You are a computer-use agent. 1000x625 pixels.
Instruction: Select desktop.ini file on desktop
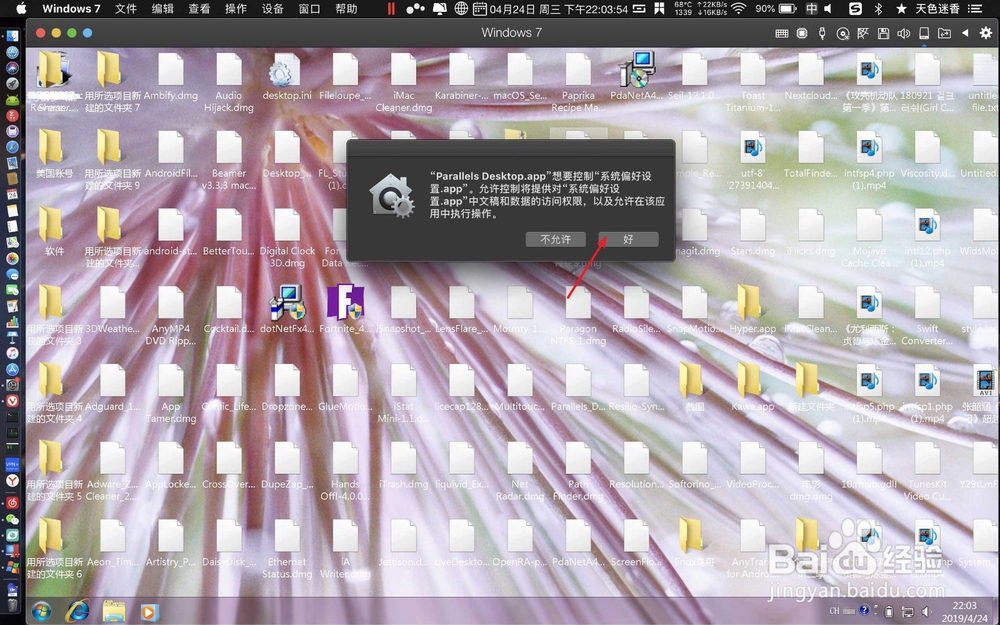pyautogui.click(x=286, y=77)
